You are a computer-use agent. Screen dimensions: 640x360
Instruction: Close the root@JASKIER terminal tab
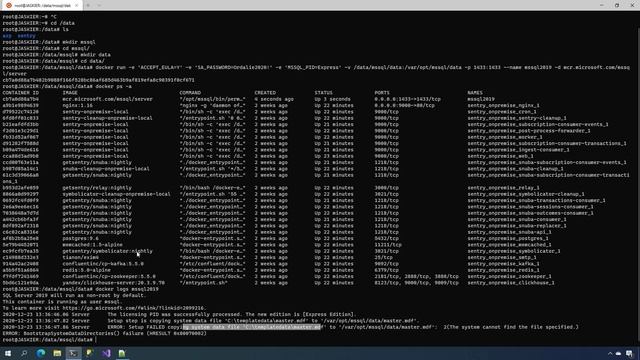click(76, 5)
